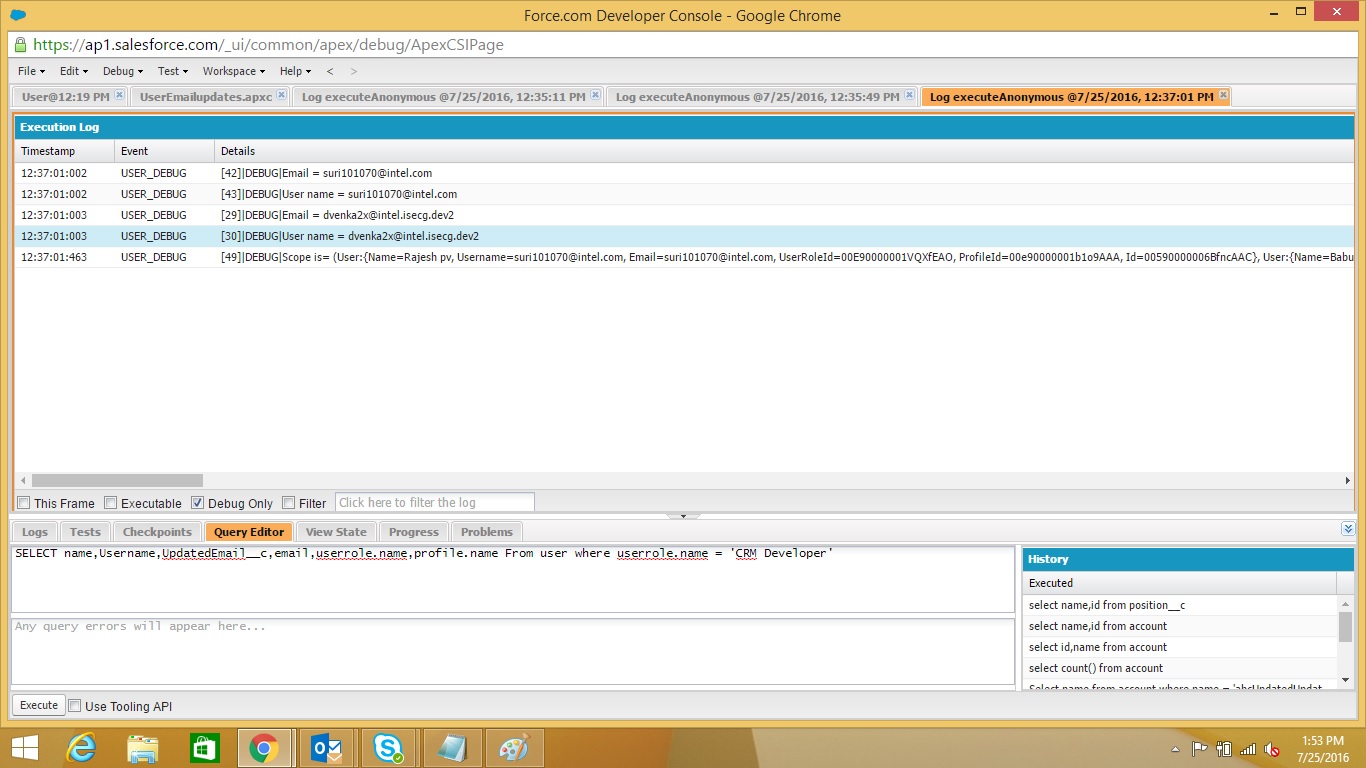Open the View State tab
Viewport: 1366px width, 768px height.
(336, 532)
